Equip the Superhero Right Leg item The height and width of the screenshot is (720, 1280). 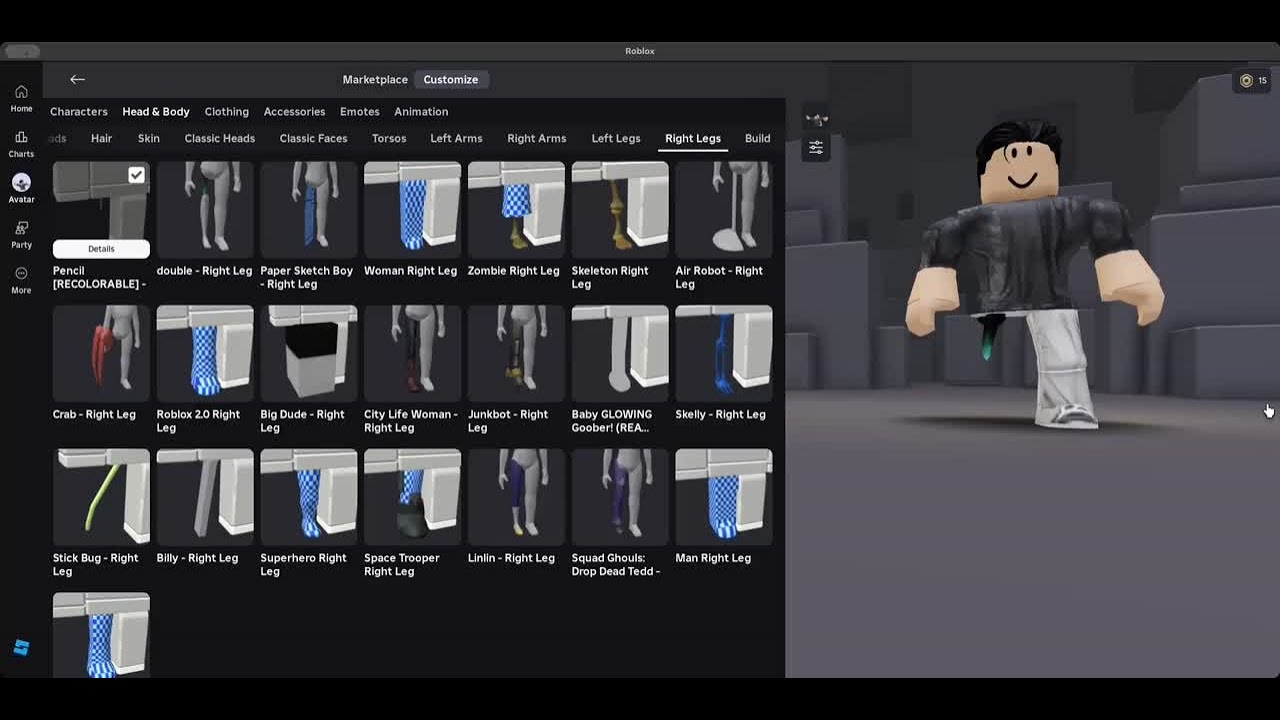309,497
